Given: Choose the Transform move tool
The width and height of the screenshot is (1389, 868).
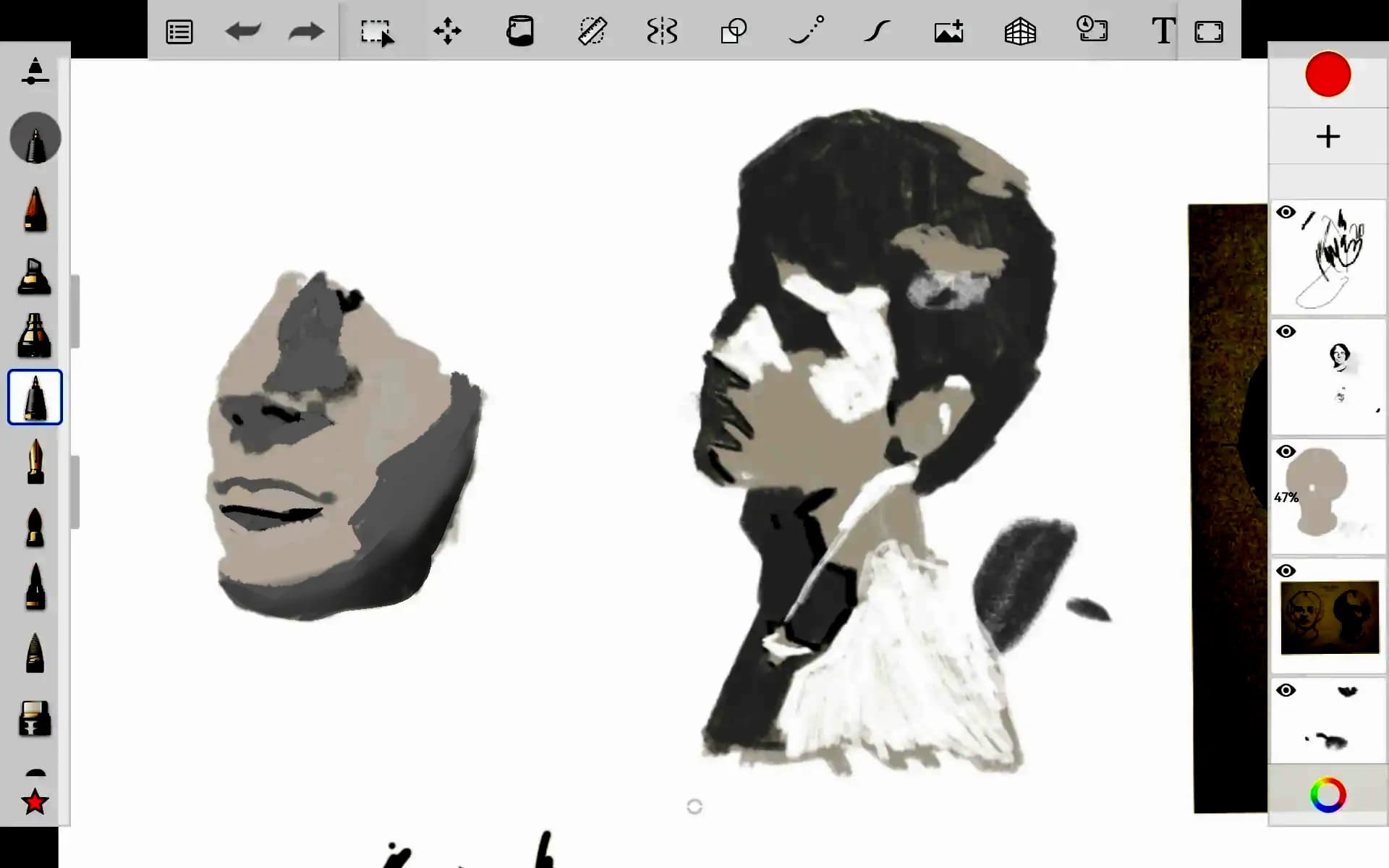Looking at the screenshot, I should (x=448, y=32).
